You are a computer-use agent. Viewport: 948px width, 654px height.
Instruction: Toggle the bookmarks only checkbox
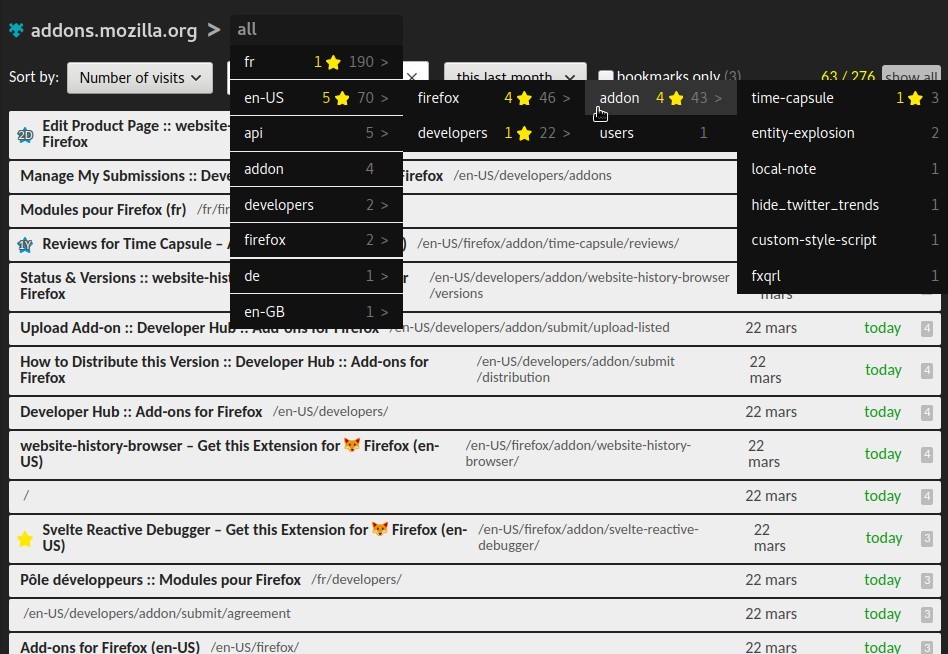[606, 75]
